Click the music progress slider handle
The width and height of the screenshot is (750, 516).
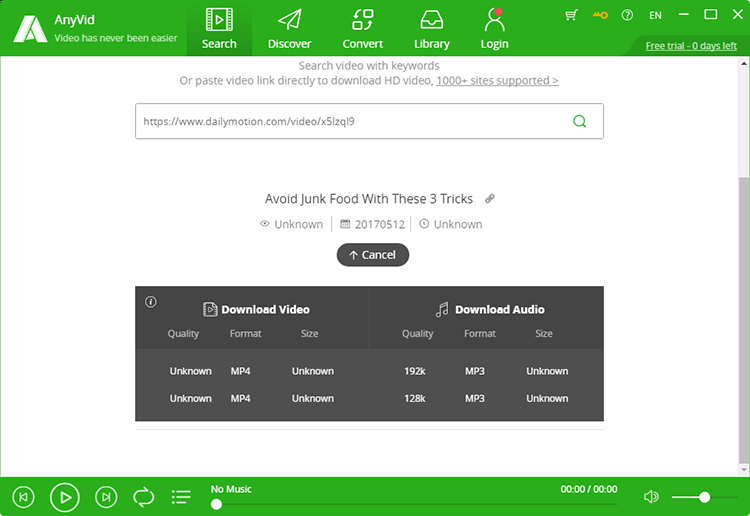click(216, 504)
